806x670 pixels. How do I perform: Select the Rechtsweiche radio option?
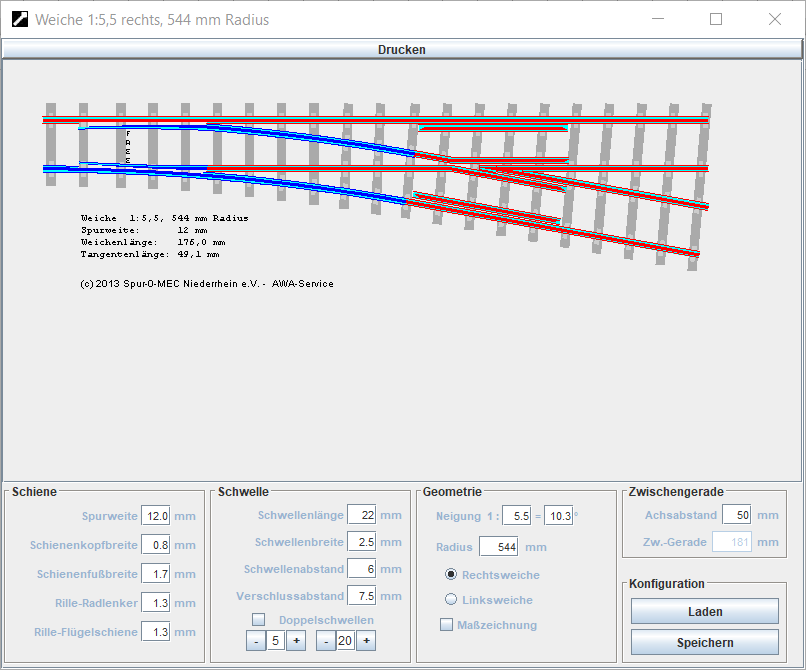pyautogui.click(x=451, y=575)
